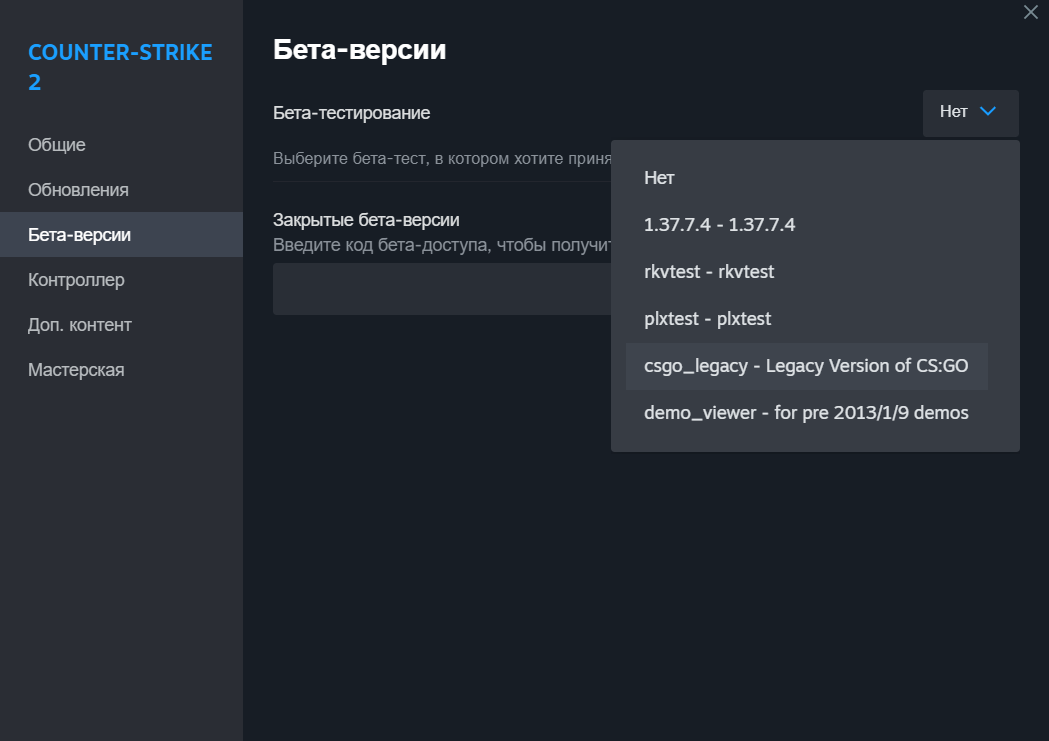
Task: Open the Мастерская section
Action: [121, 370]
